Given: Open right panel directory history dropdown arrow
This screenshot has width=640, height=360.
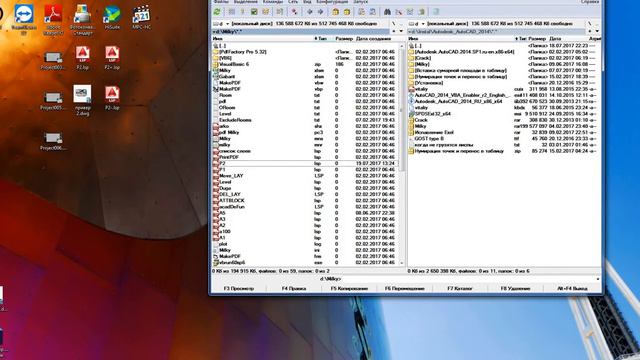Looking at the screenshot, I should [597, 31].
